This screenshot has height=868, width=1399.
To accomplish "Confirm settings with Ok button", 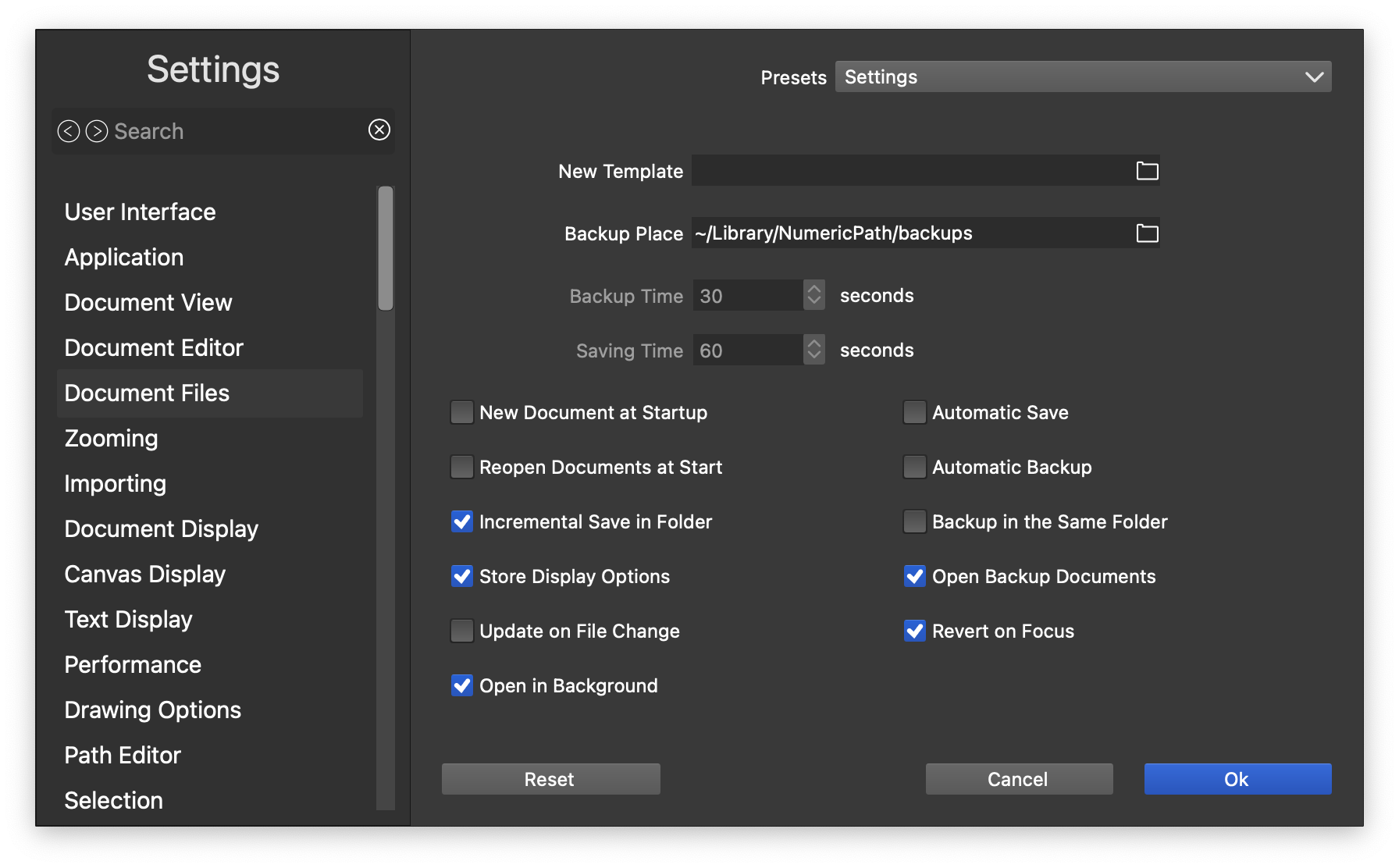I will [x=1237, y=779].
